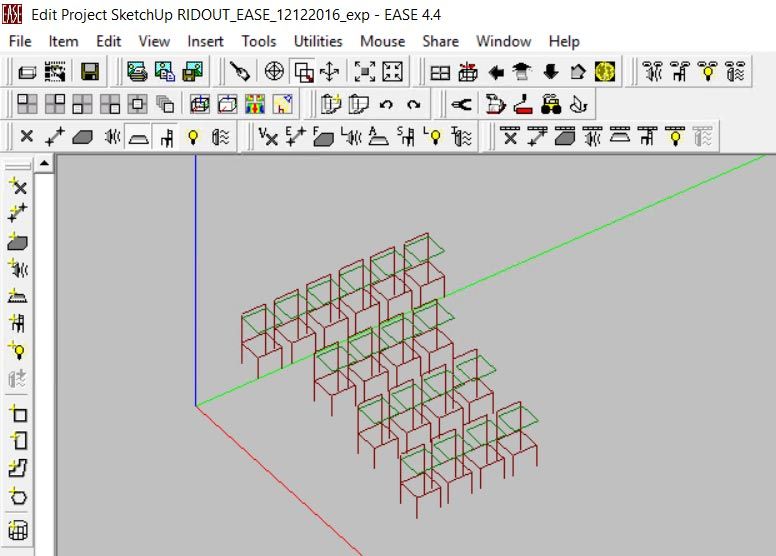Image resolution: width=776 pixels, height=556 pixels.
Task: Open the Help menu
Action: tap(564, 41)
